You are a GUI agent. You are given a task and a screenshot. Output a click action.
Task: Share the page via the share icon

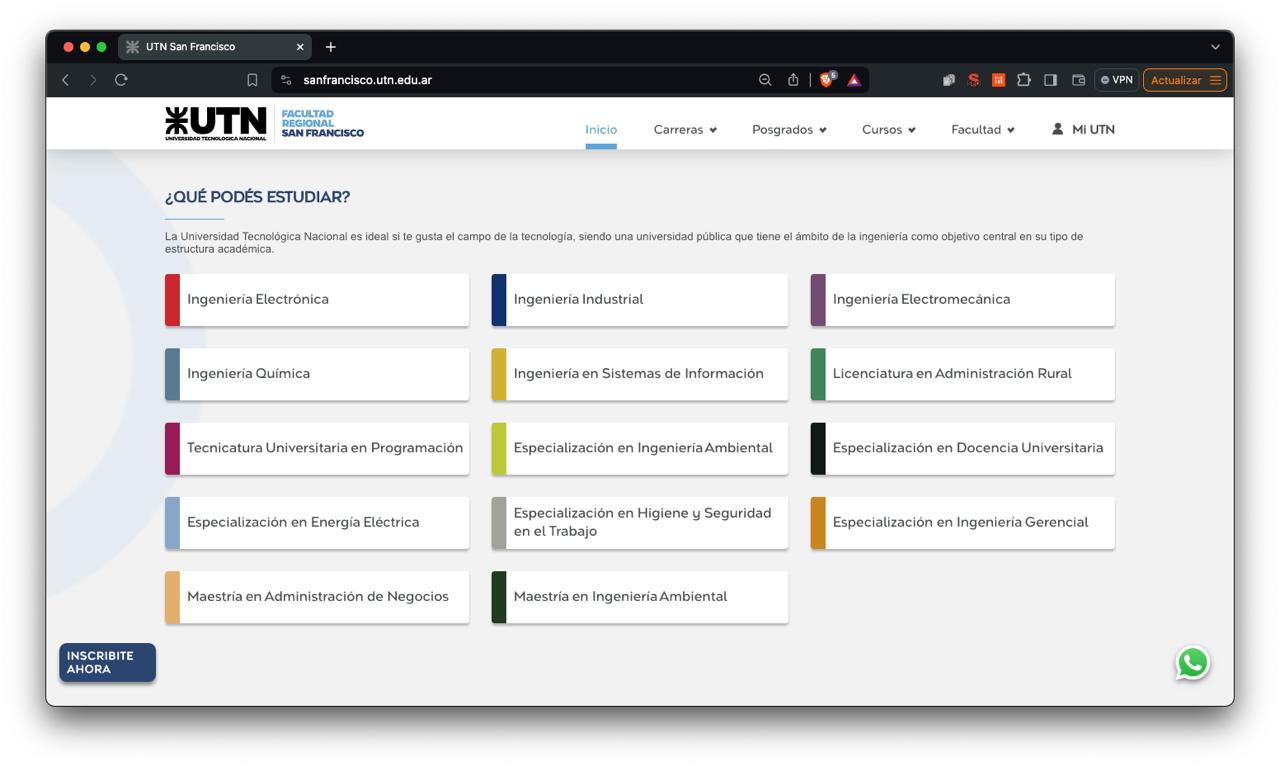[x=793, y=80]
